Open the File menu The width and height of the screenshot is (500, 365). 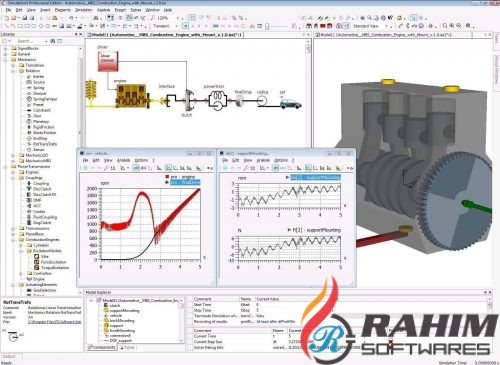click(x=8, y=10)
